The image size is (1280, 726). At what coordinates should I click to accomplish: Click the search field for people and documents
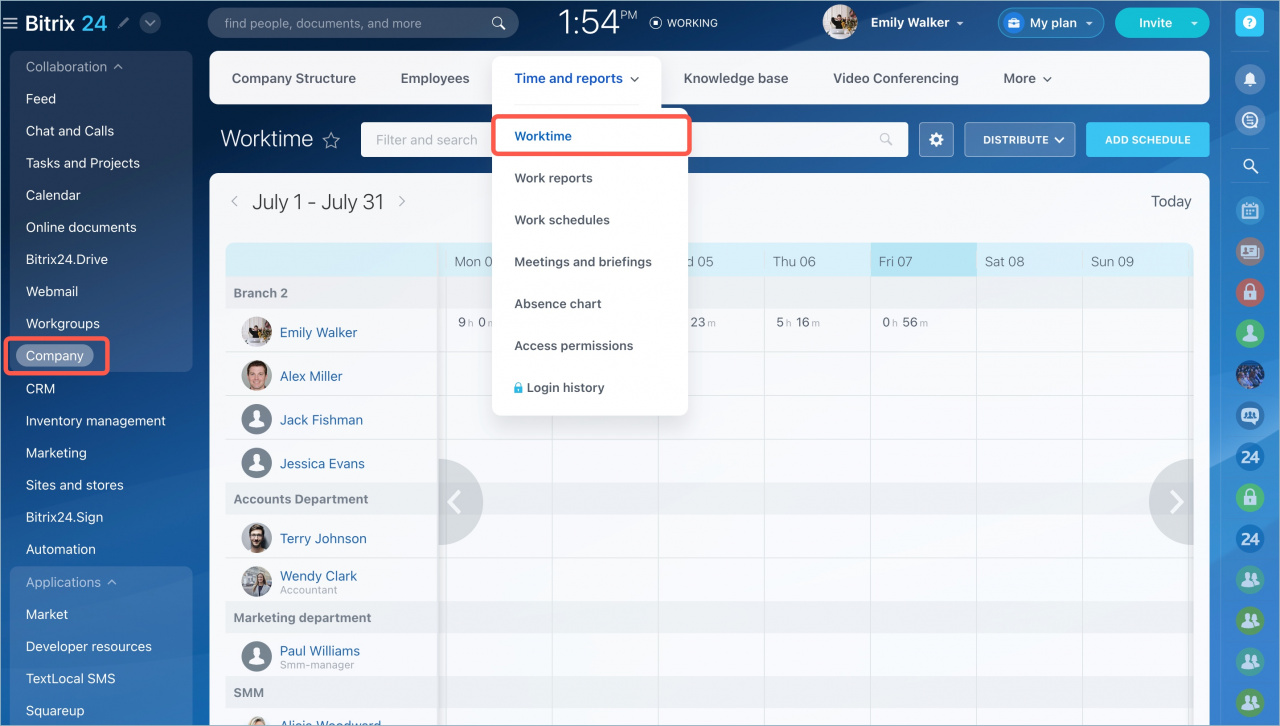tap(363, 23)
